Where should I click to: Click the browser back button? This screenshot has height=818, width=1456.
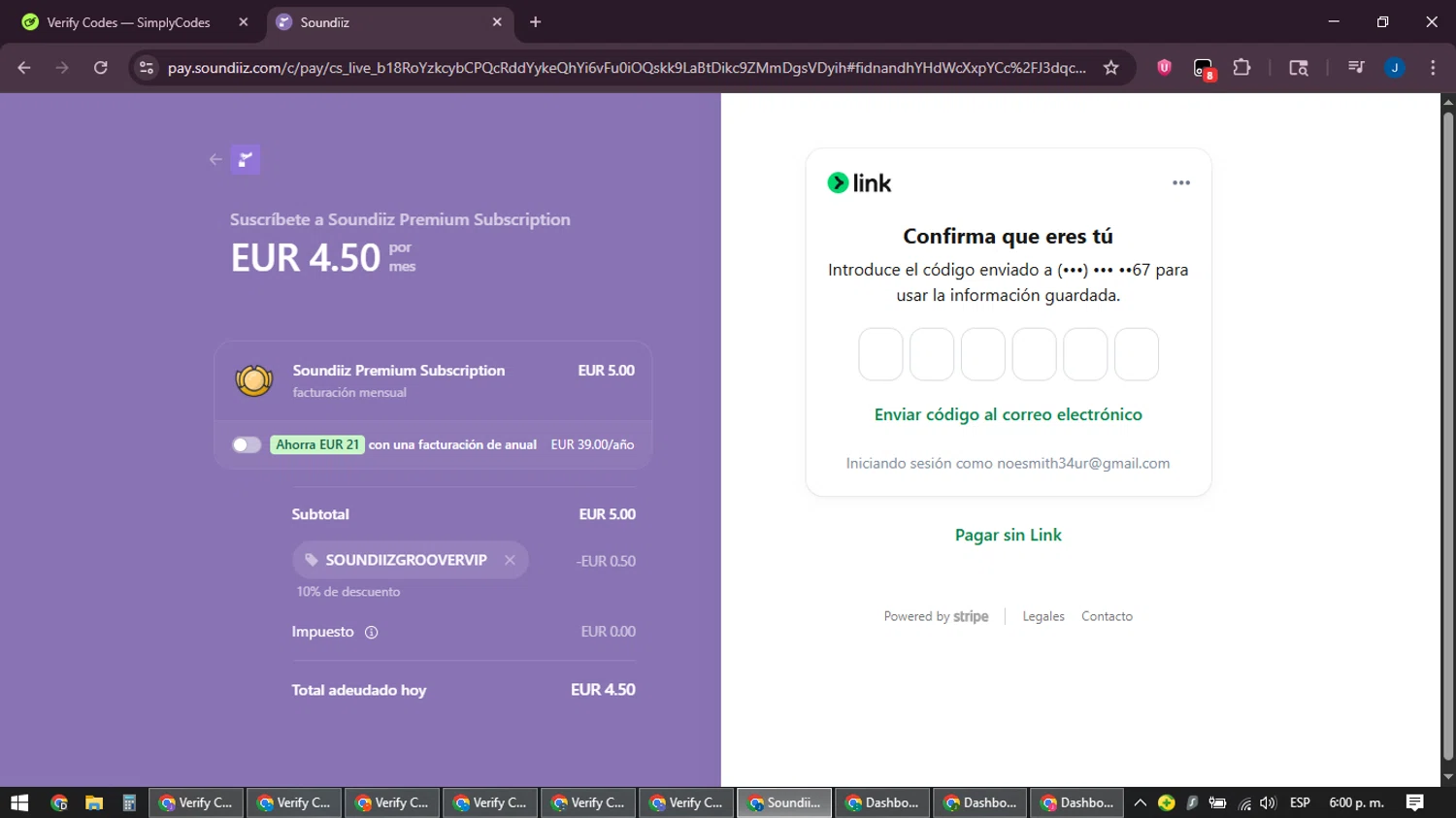click(24, 68)
